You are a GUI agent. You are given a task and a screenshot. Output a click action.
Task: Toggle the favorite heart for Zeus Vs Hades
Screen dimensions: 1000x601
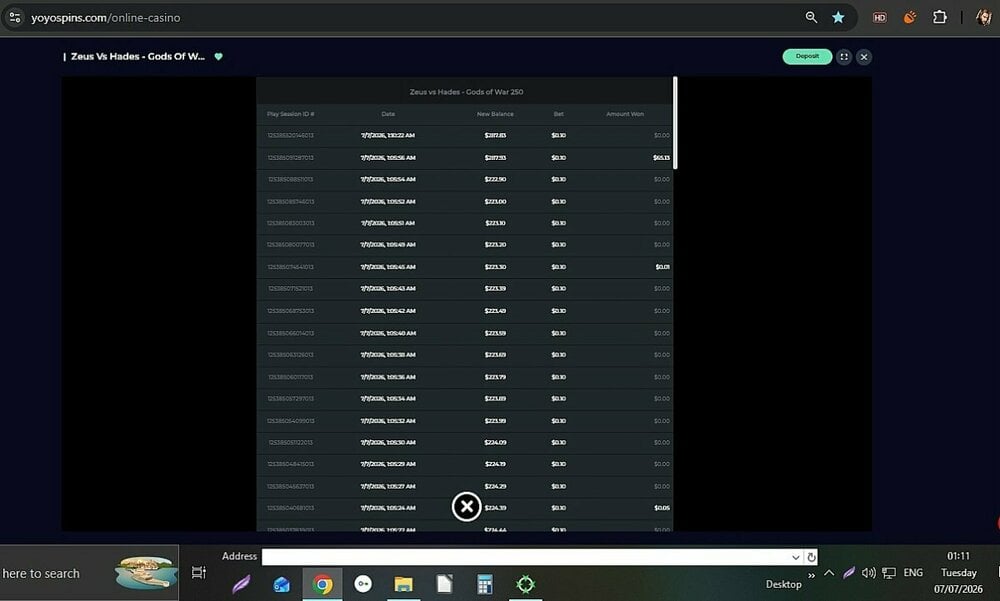click(x=218, y=57)
